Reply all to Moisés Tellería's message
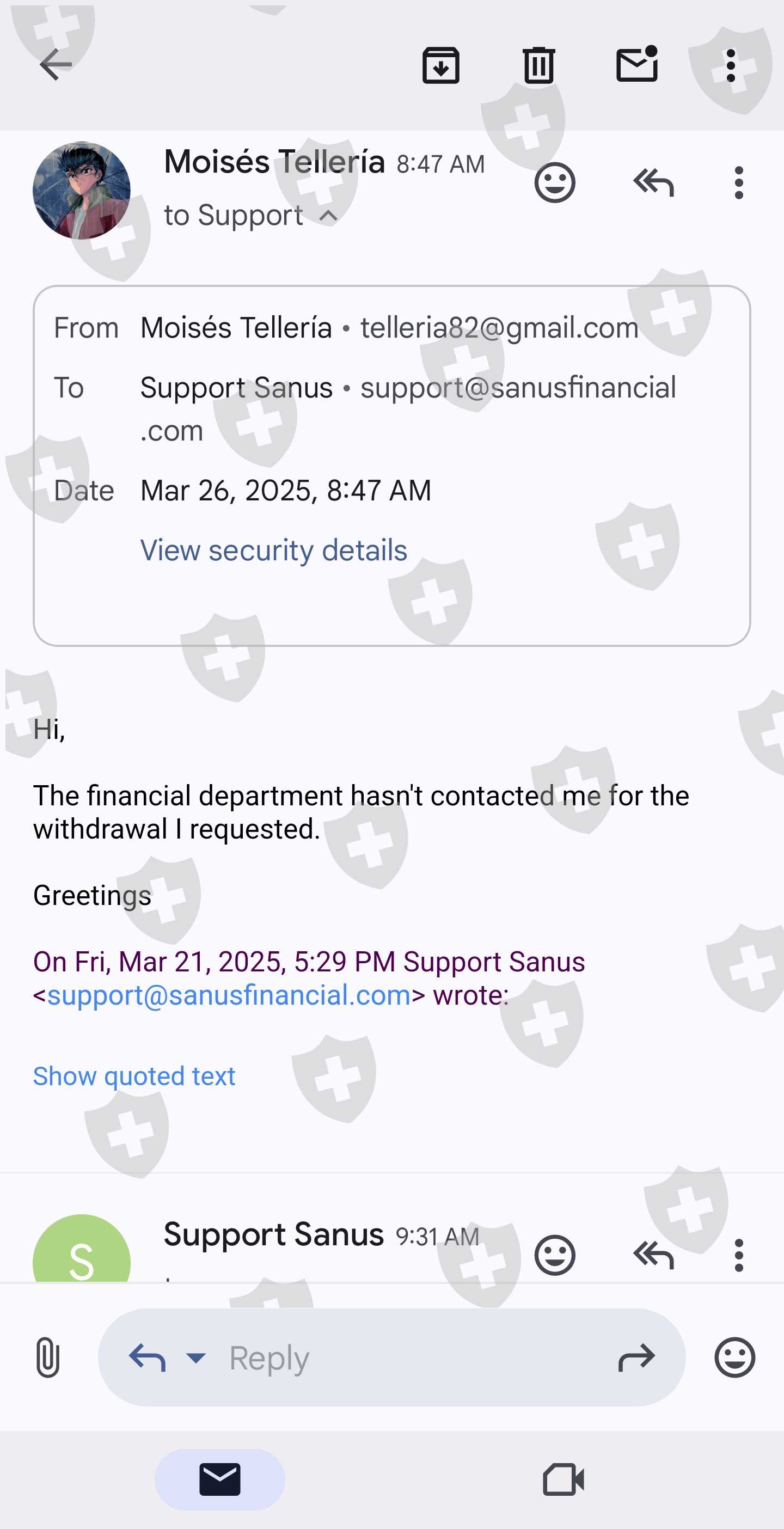The height and width of the screenshot is (1529, 784). click(653, 182)
